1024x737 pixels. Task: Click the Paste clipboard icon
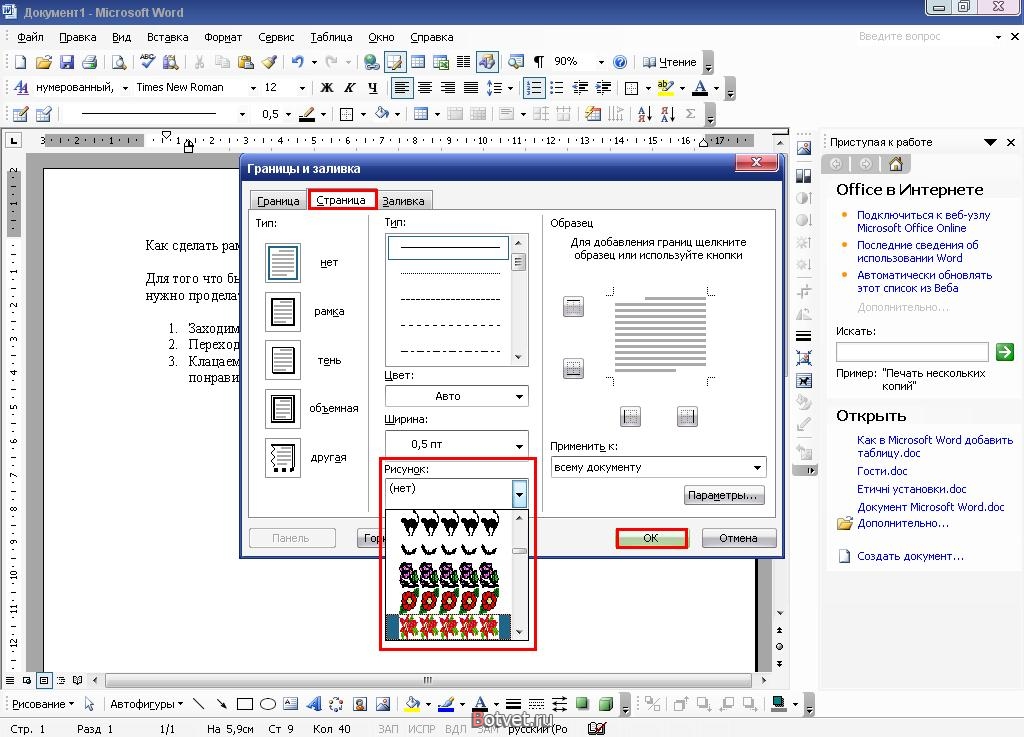click(x=246, y=62)
